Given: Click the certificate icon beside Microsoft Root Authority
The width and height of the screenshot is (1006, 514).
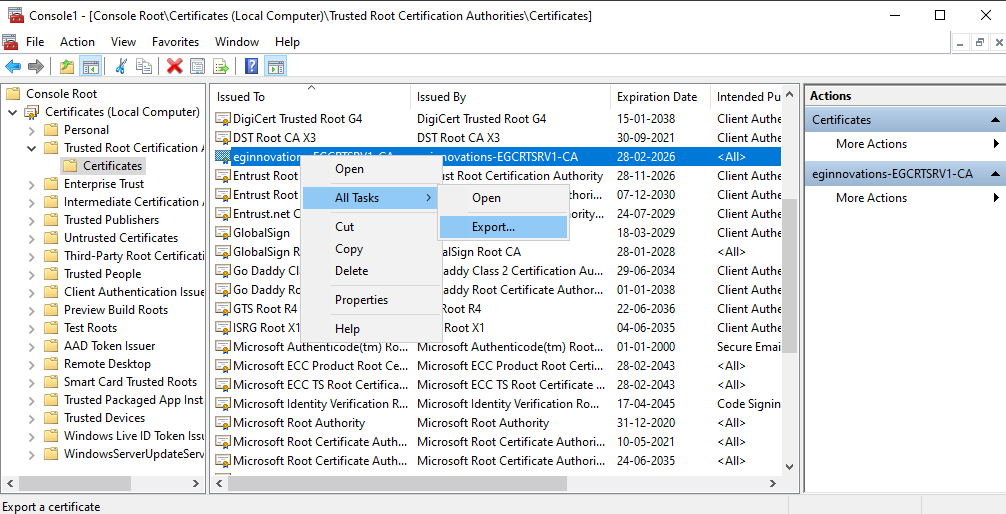Looking at the screenshot, I should tap(223, 423).
